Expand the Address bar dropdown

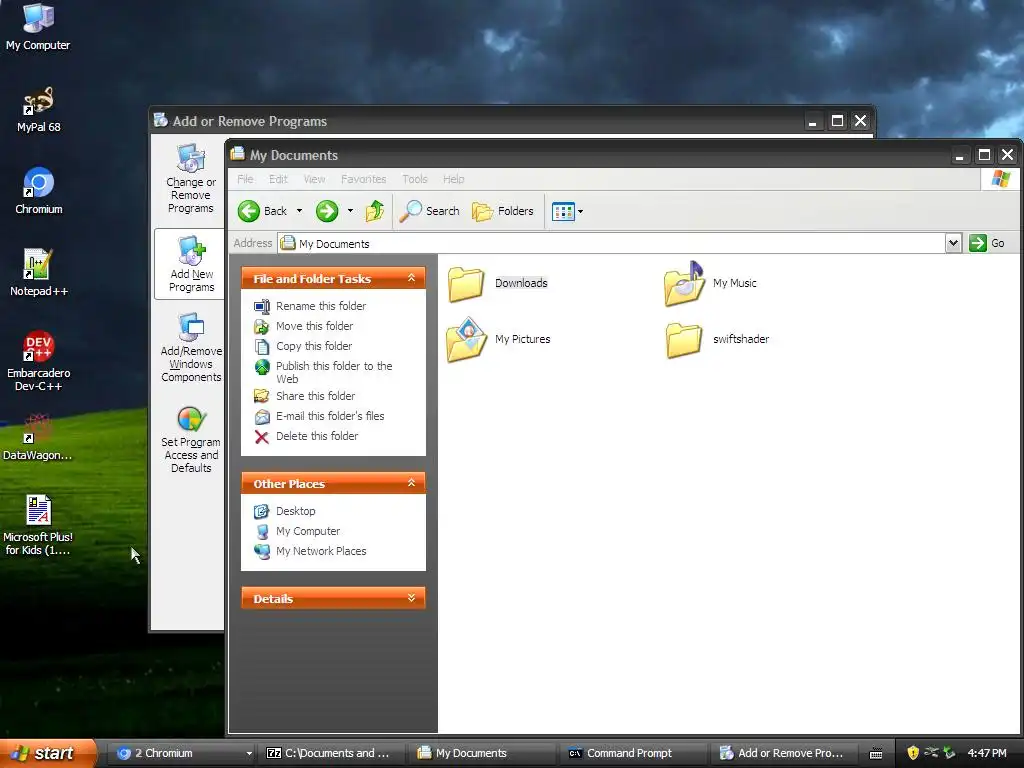coord(953,243)
